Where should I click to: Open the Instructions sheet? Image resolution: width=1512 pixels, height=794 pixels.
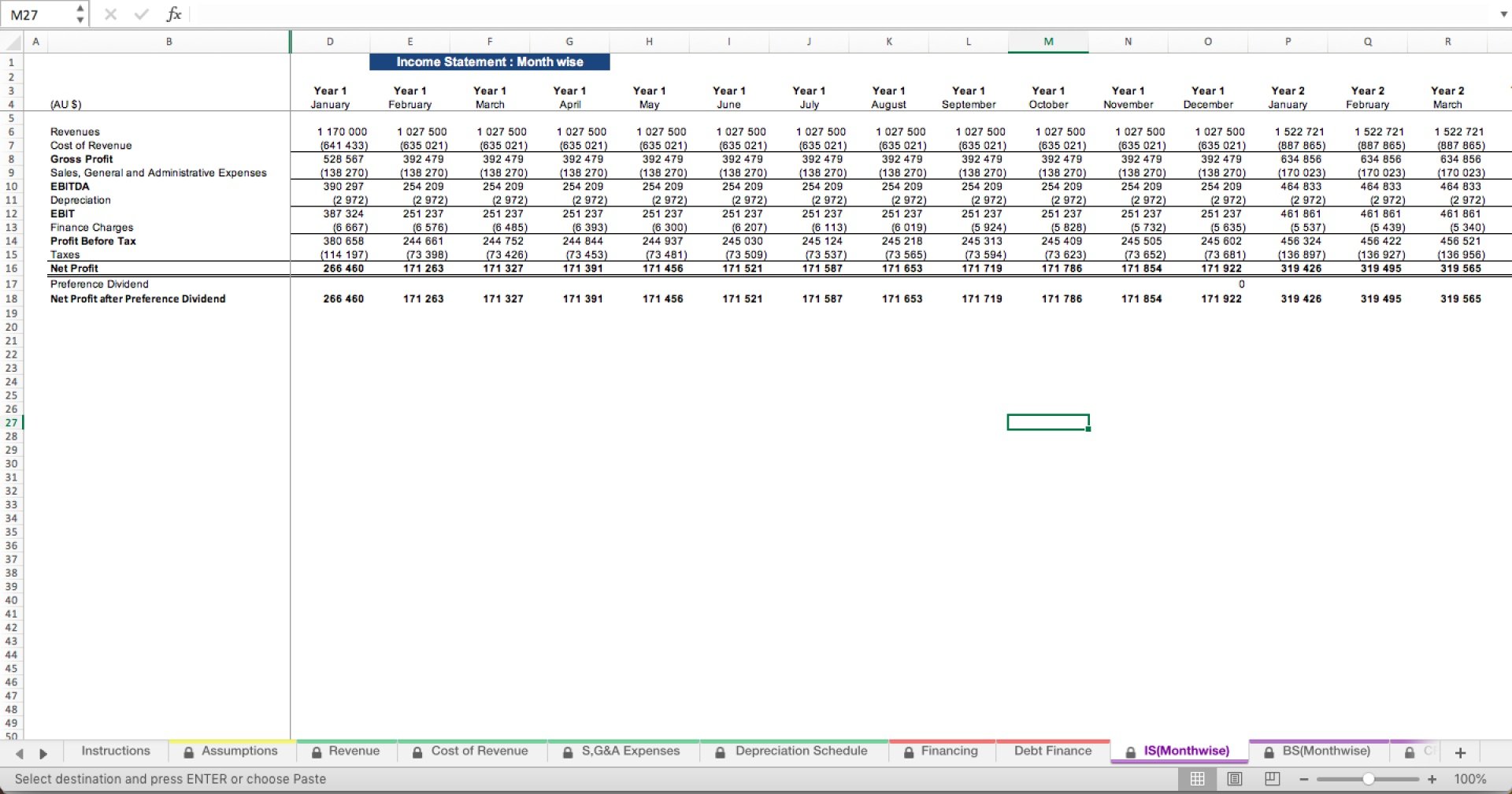pos(115,751)
